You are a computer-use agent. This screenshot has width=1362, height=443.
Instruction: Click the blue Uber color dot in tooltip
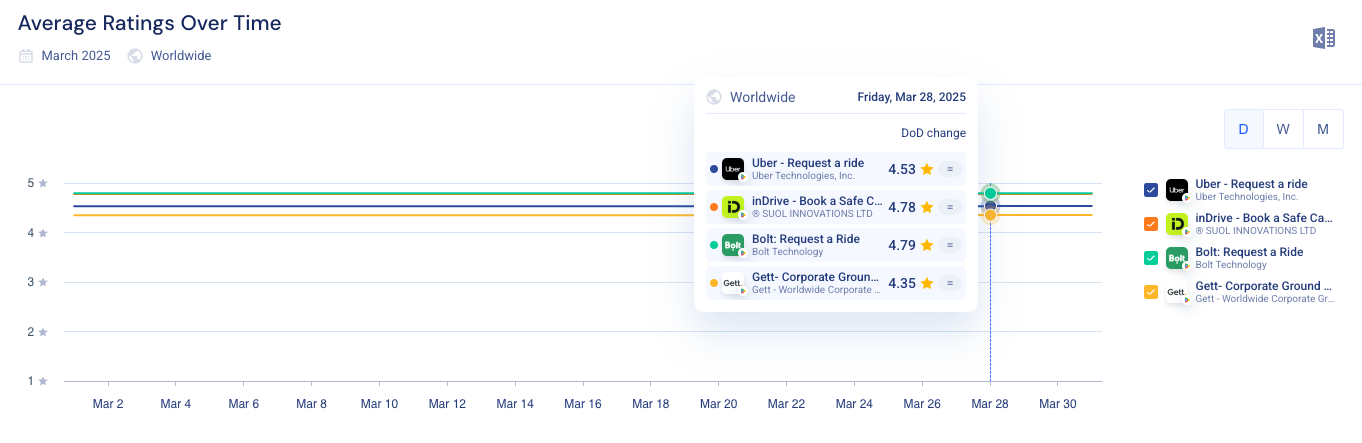pyautogui.click(x=713, y=169)
